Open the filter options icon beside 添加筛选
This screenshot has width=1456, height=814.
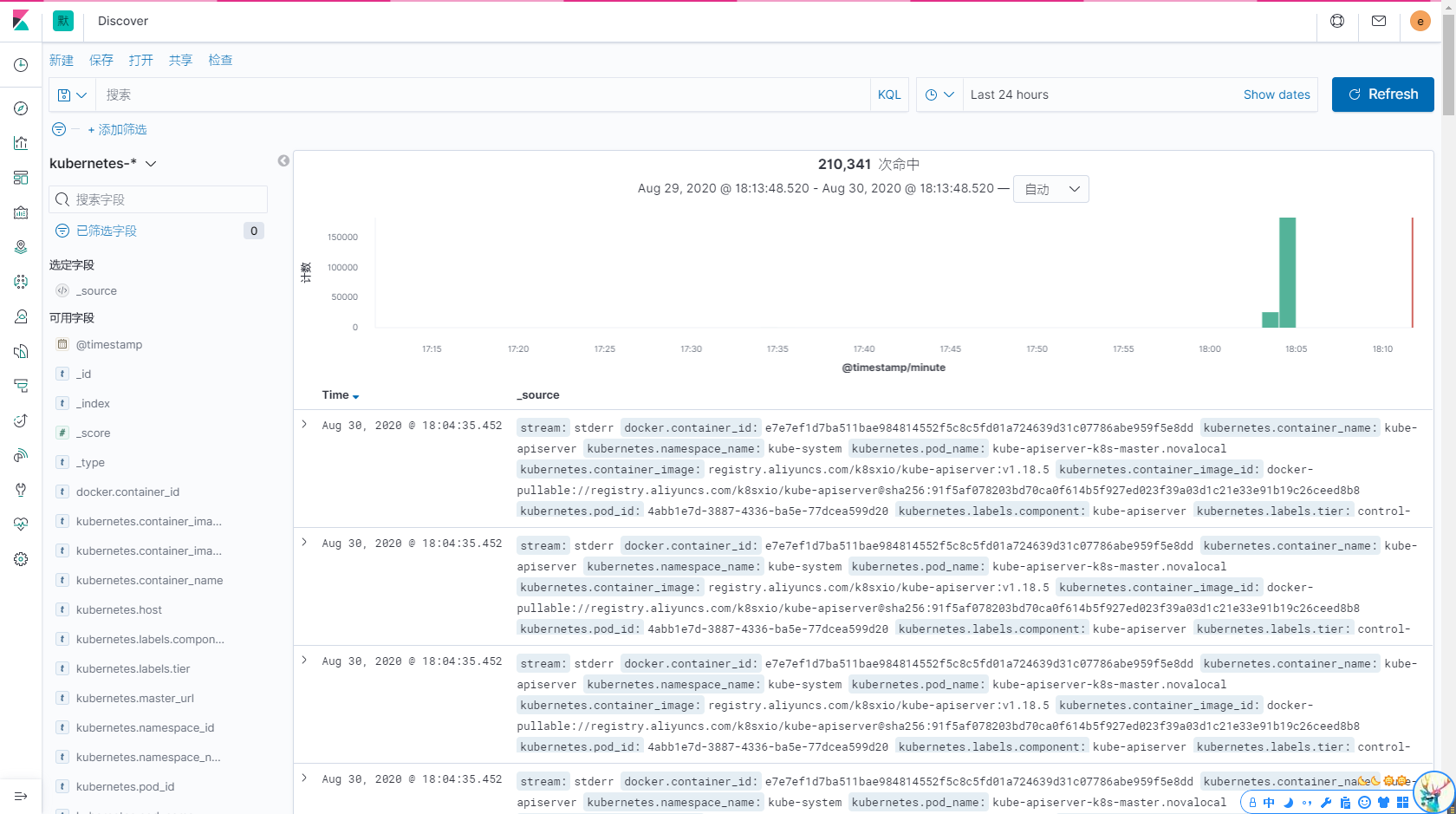(x=59, y=129)
